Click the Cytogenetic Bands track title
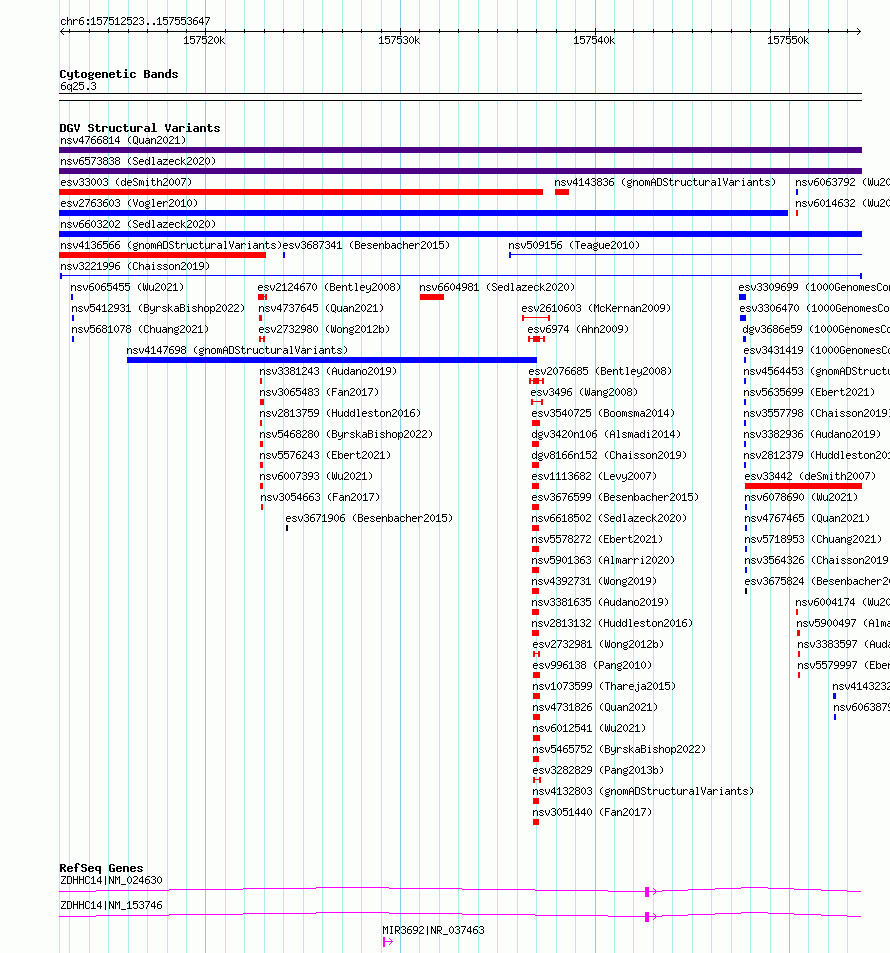 tap(119, 74)
